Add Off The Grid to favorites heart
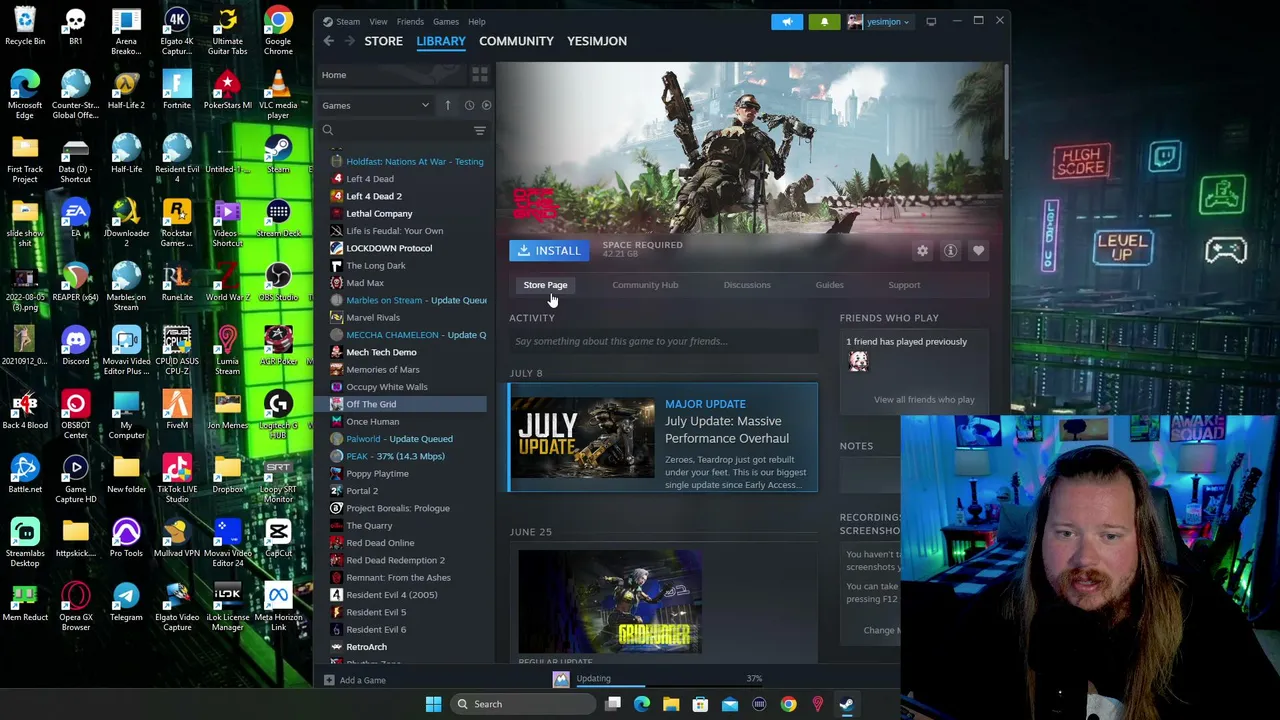The height and width of the screenshot is (720, 1280). [978, 251]
